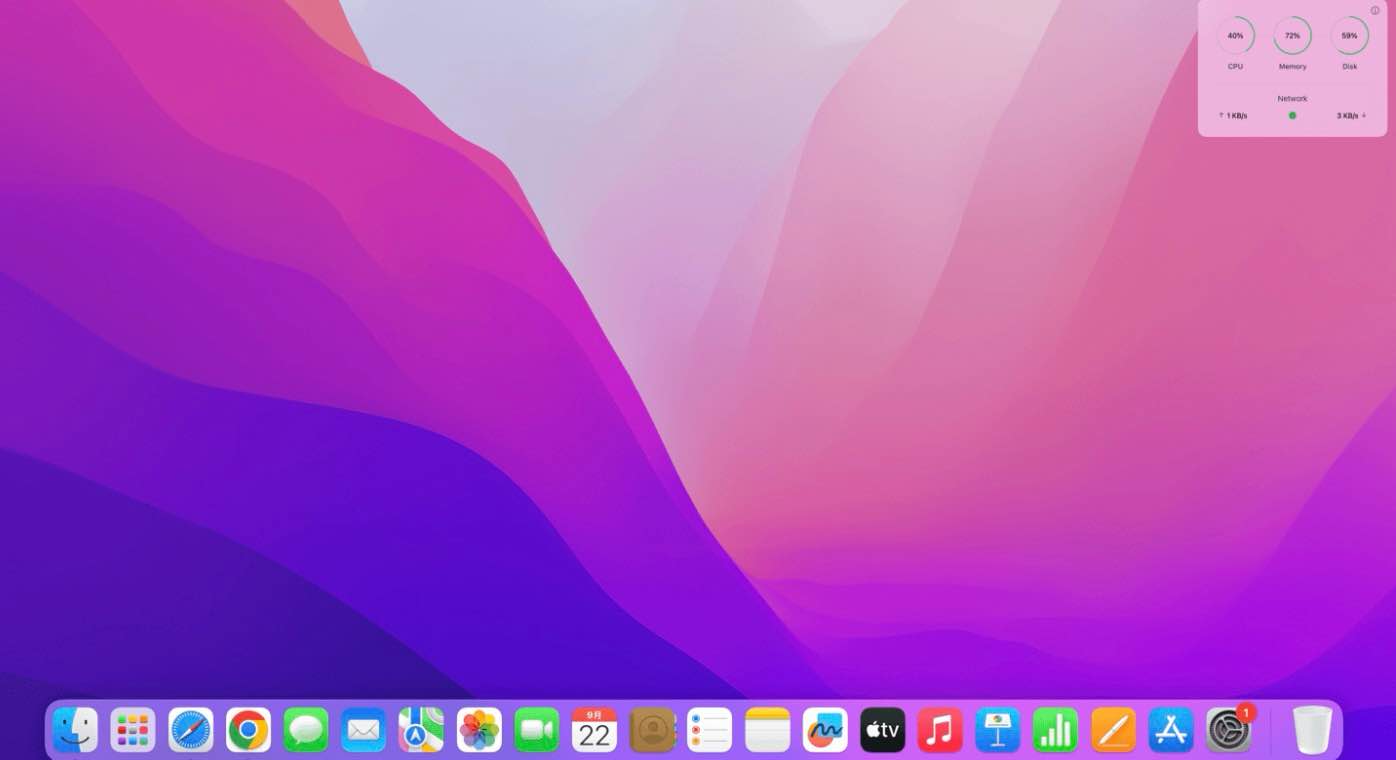Click the Trash in the dock
Image resolution: width=1396 pixels, height=760 pixels.
[x=1312, y=731]
